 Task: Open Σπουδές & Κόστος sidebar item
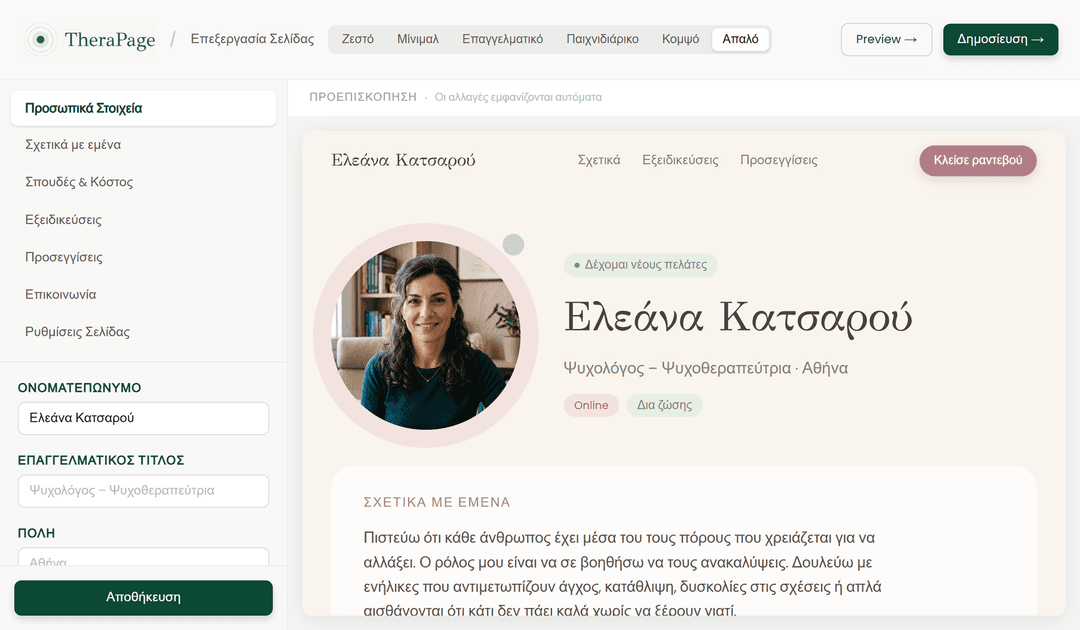143,182
